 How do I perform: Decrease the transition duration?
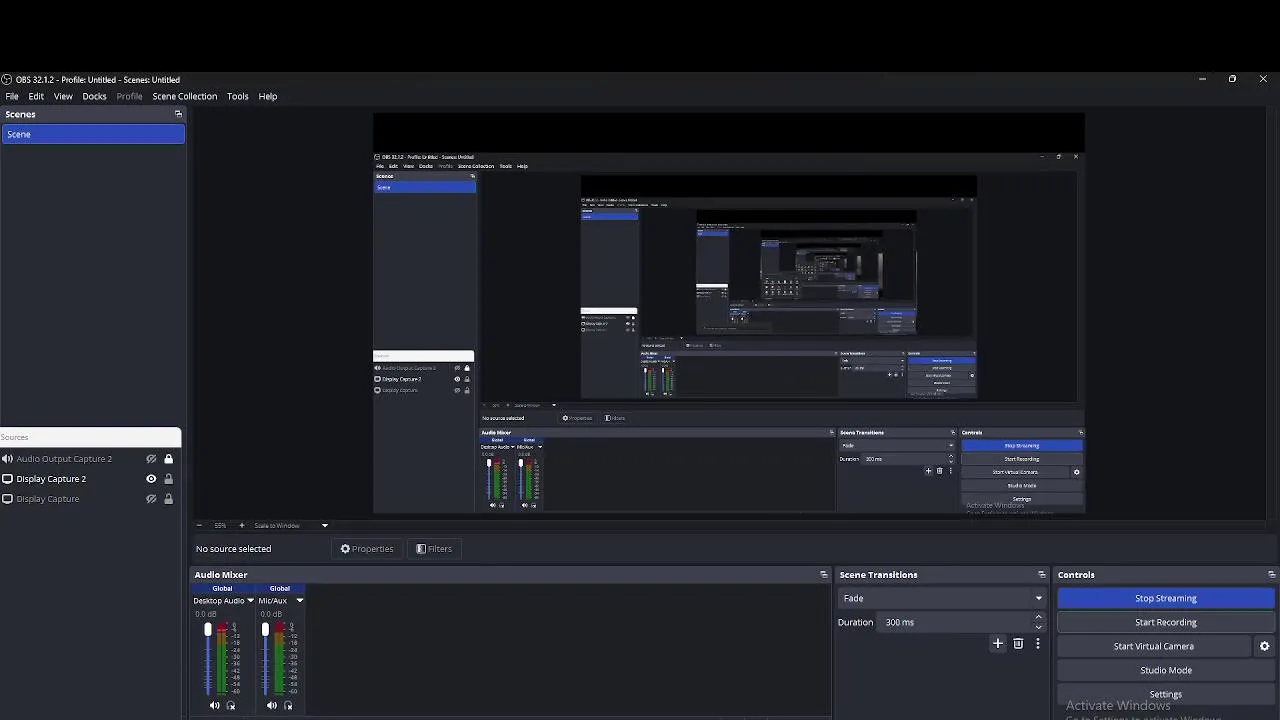[1039, 627]
